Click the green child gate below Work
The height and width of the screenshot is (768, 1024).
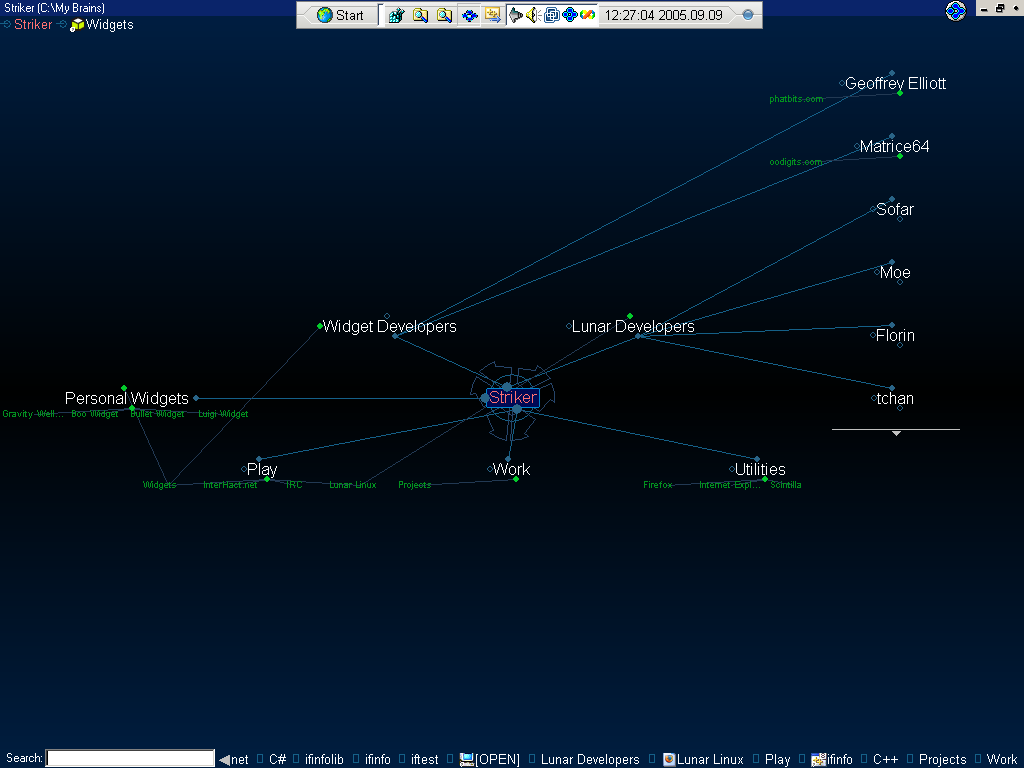516,479
